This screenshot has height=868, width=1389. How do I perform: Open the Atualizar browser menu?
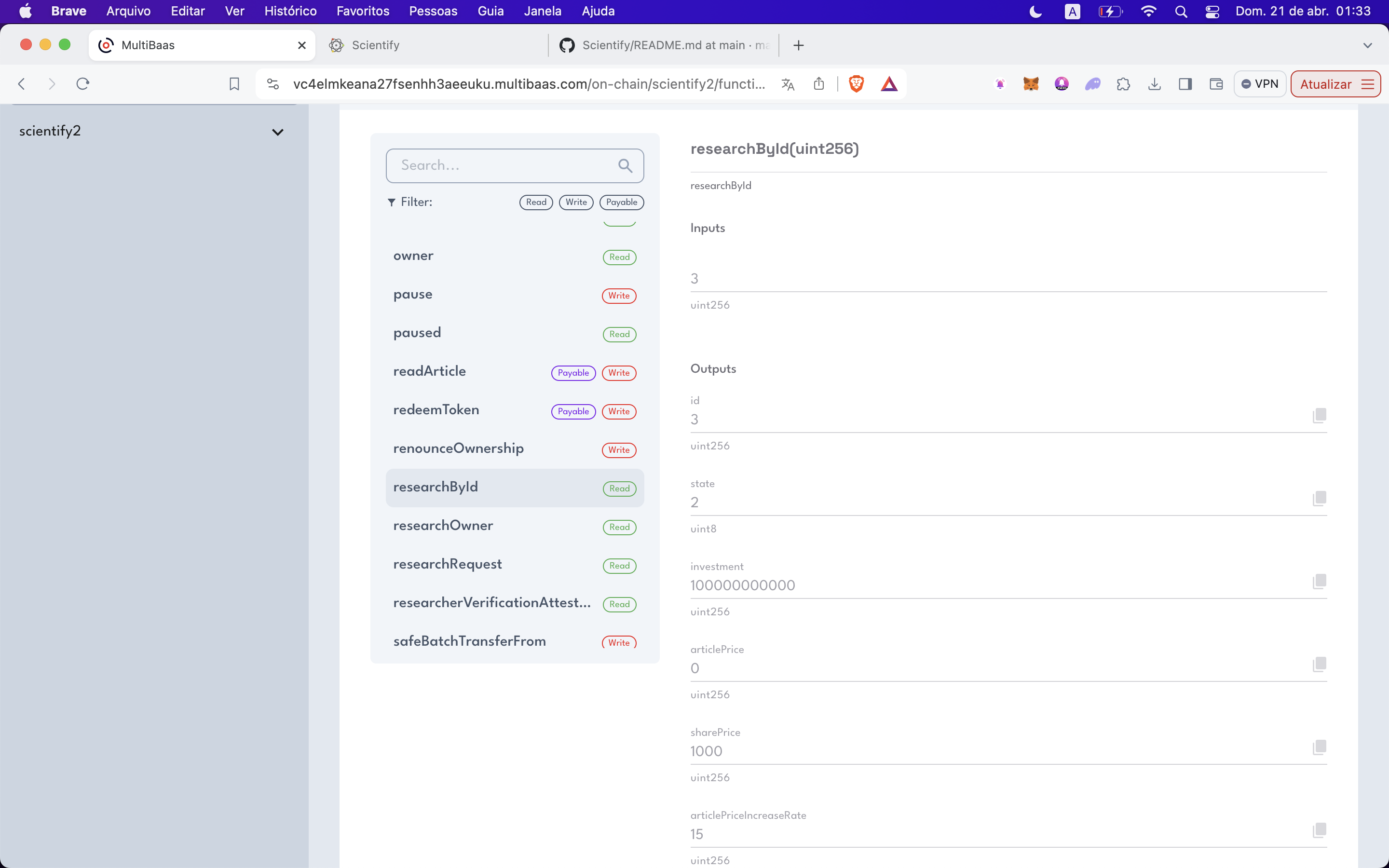click(x=1335, y=84)
